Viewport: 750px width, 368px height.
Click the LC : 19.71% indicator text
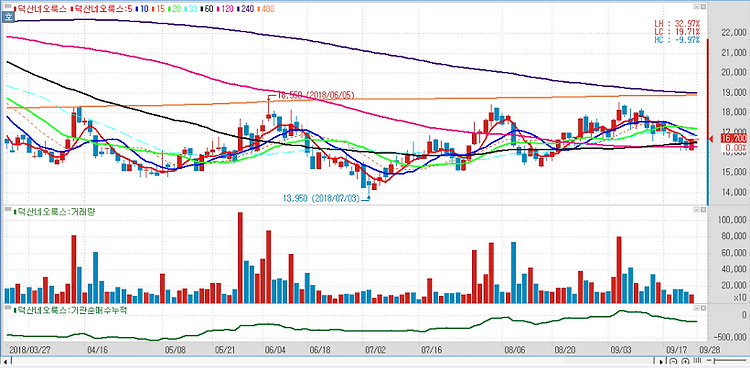click(x=677, y=31)
